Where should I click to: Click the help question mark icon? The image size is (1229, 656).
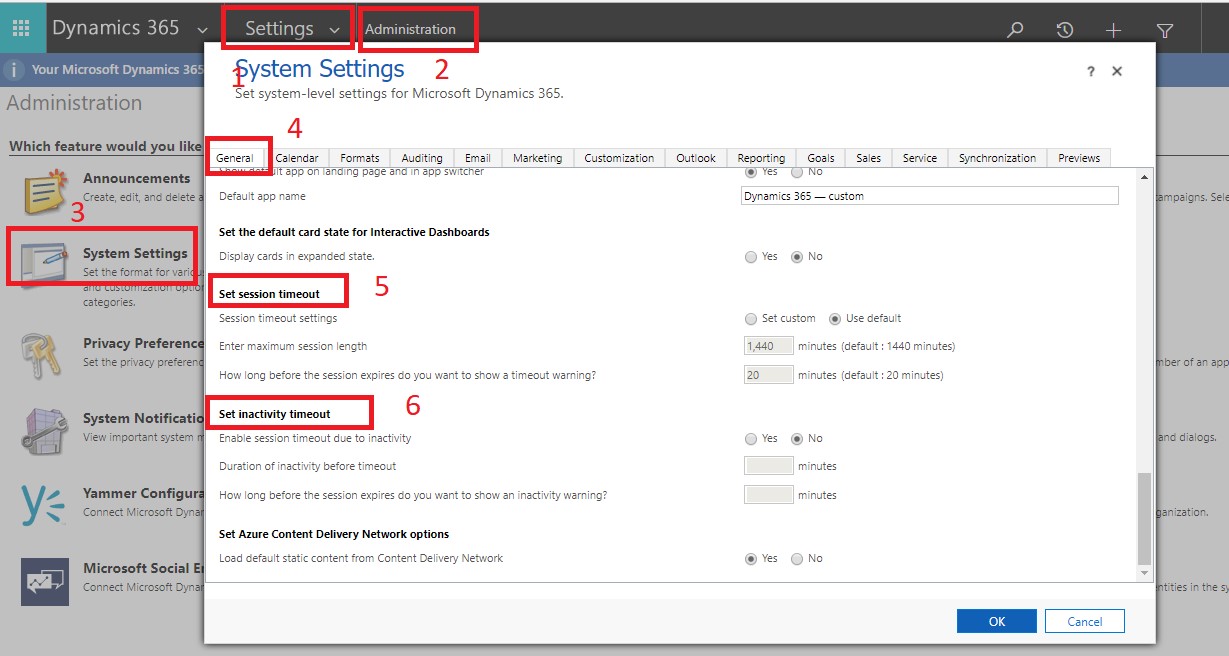point(1091,71)
